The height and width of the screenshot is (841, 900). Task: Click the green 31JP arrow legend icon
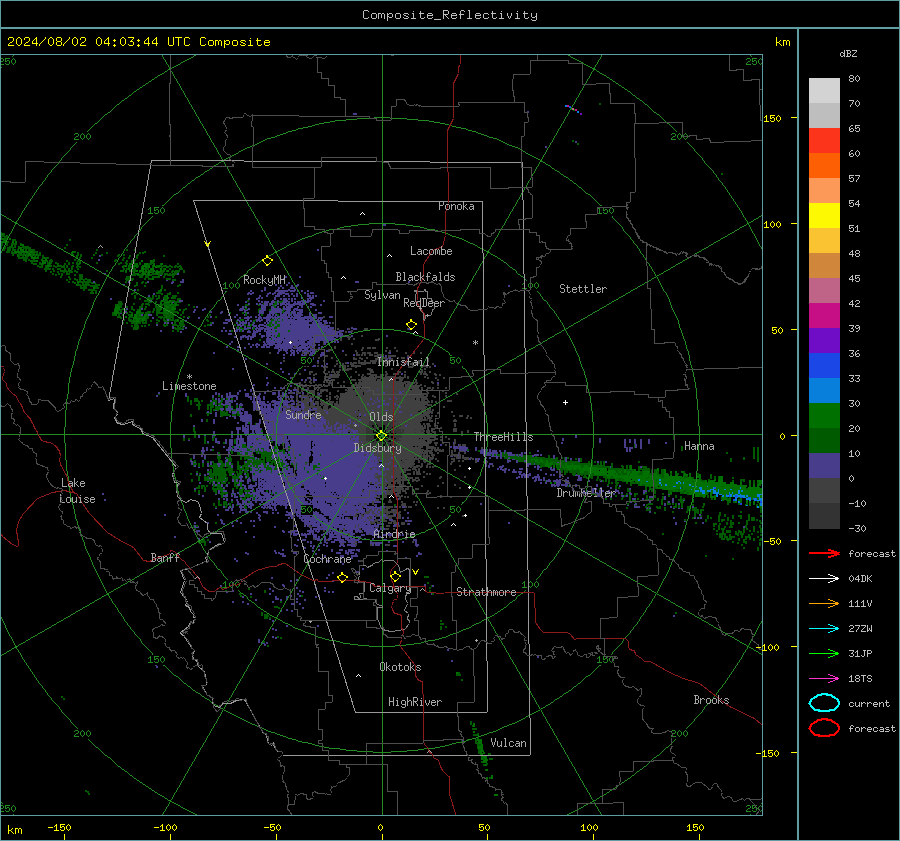824,653
